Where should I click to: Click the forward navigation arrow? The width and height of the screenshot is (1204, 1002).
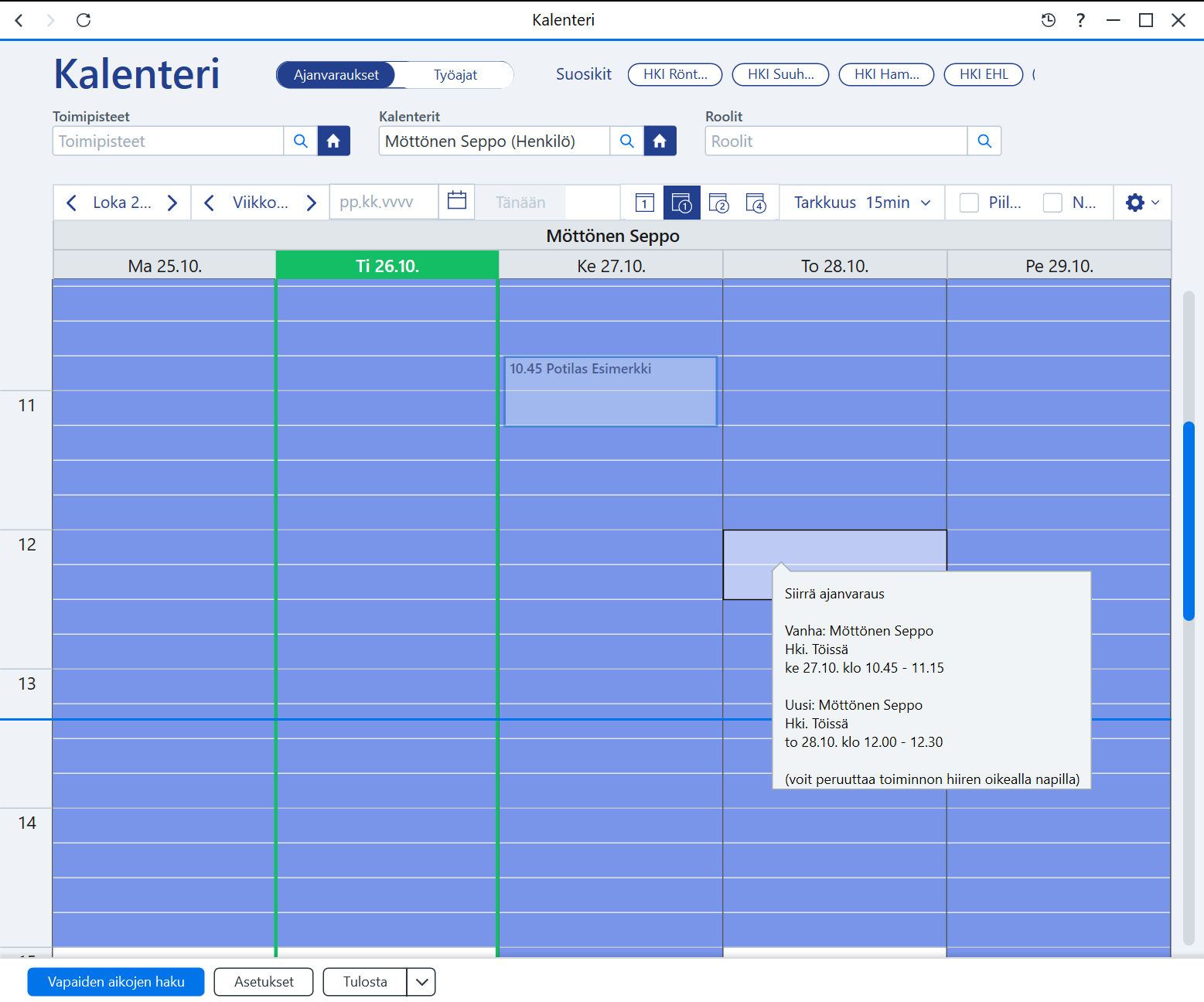51,20
